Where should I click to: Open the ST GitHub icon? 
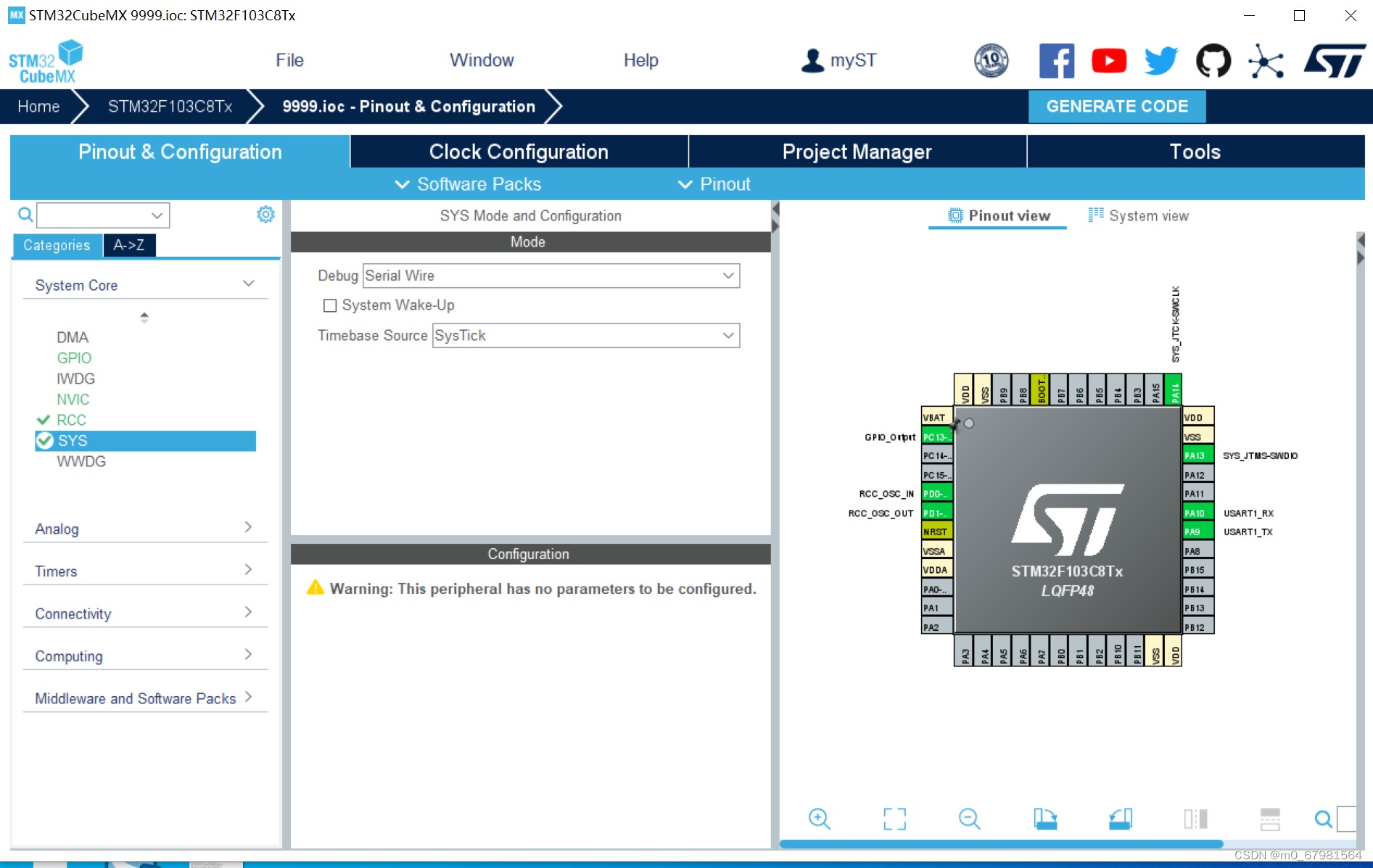[1213, 60]
